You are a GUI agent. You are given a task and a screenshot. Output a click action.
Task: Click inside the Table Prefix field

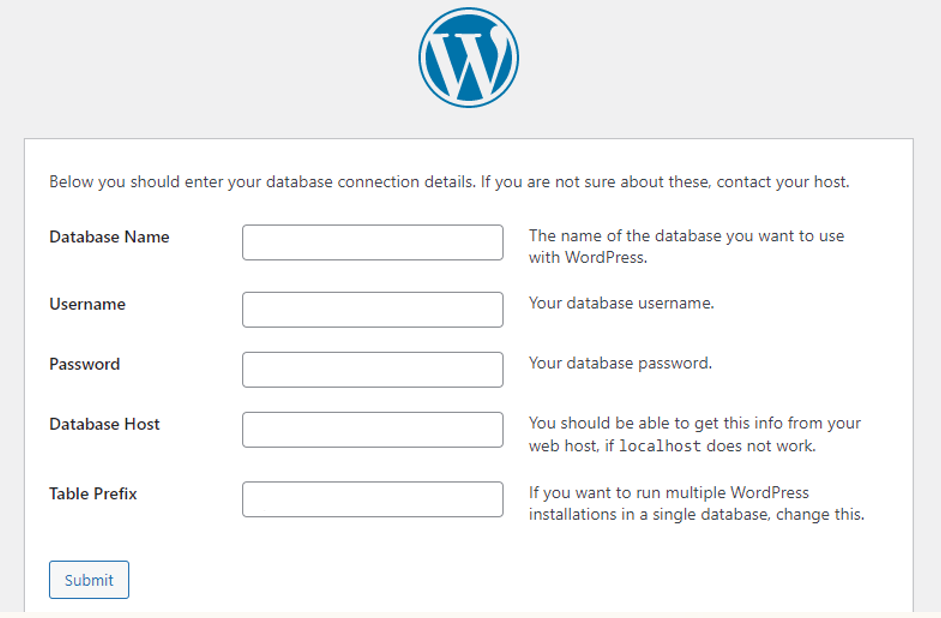371,498
